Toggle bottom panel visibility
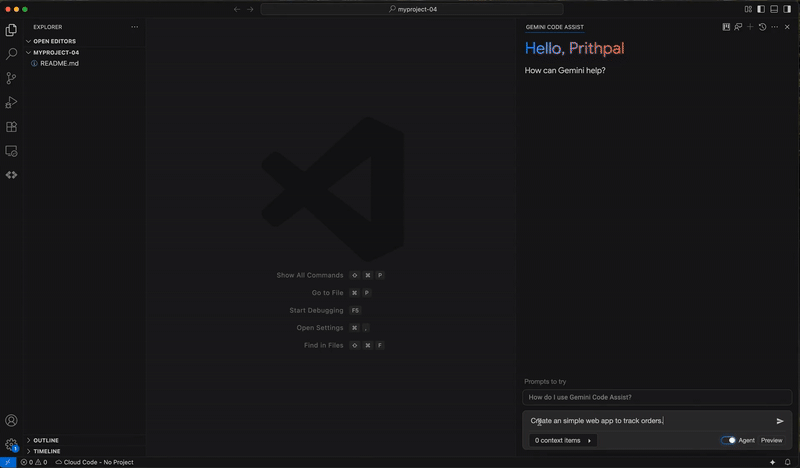 click(x=774, y=9)
